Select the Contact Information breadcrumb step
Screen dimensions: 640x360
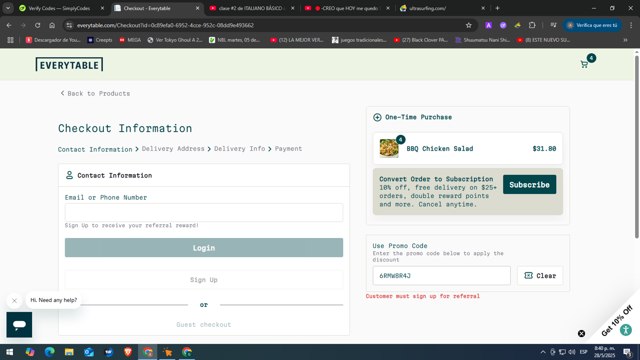tap(95, 149)
